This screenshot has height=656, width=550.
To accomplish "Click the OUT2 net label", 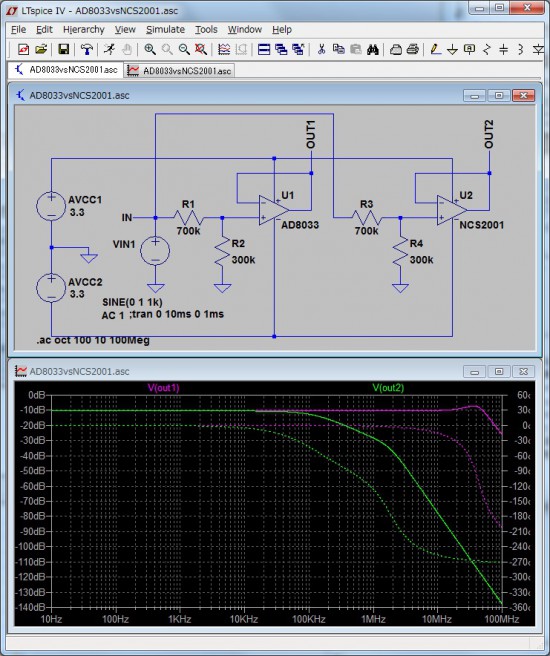I will pyautogui.click(x=489, y=134).
